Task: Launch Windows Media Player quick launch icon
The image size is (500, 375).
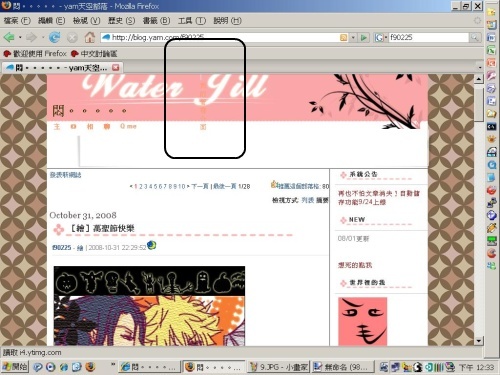Action: (x=50, y=367)
